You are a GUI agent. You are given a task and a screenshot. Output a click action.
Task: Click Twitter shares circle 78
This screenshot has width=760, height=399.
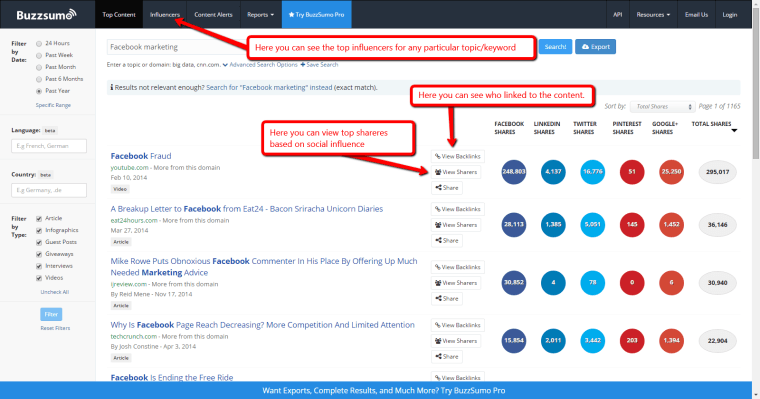click(x=592, y=283)
